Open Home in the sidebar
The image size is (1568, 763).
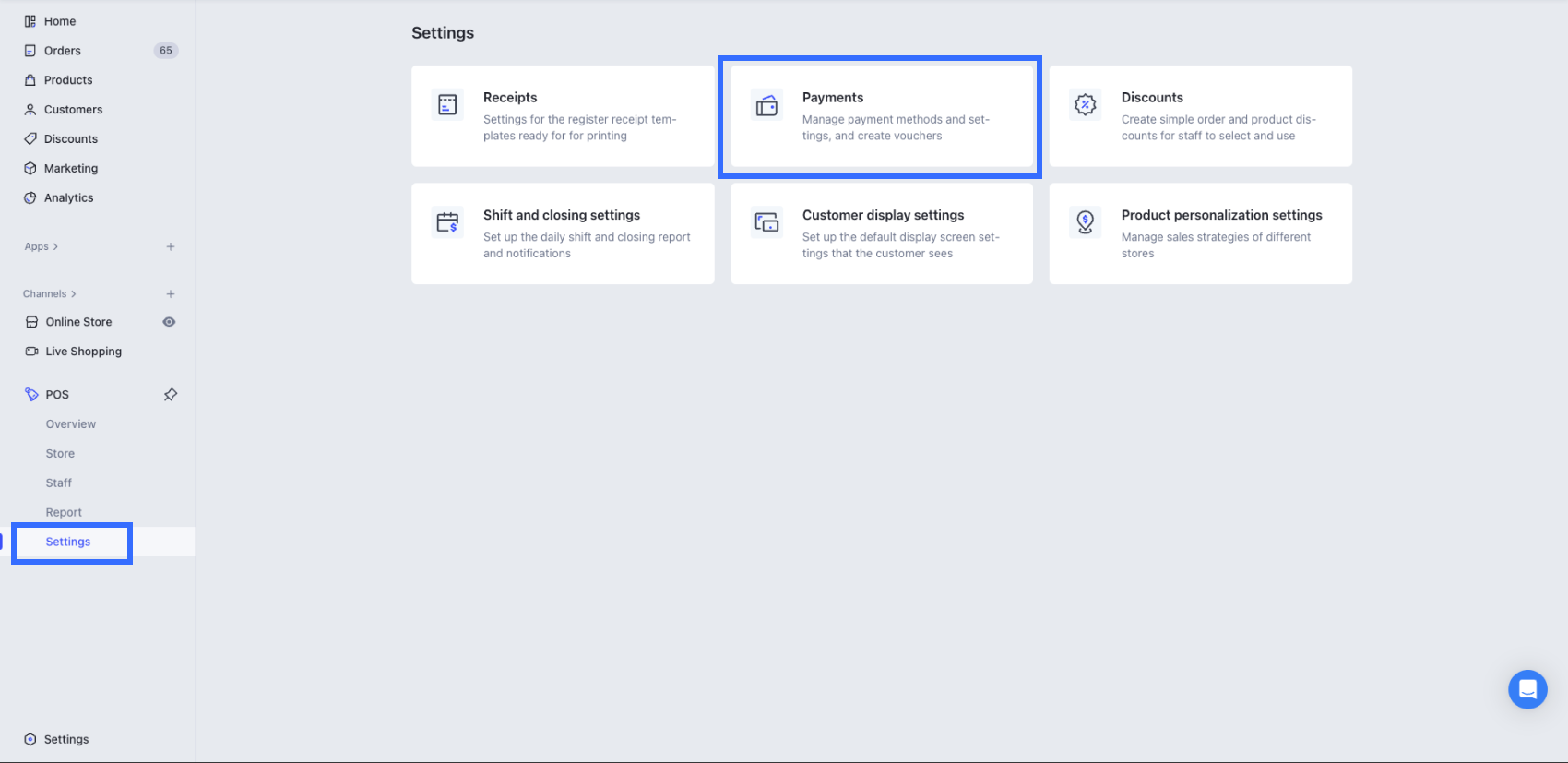[x=60, y=21]
